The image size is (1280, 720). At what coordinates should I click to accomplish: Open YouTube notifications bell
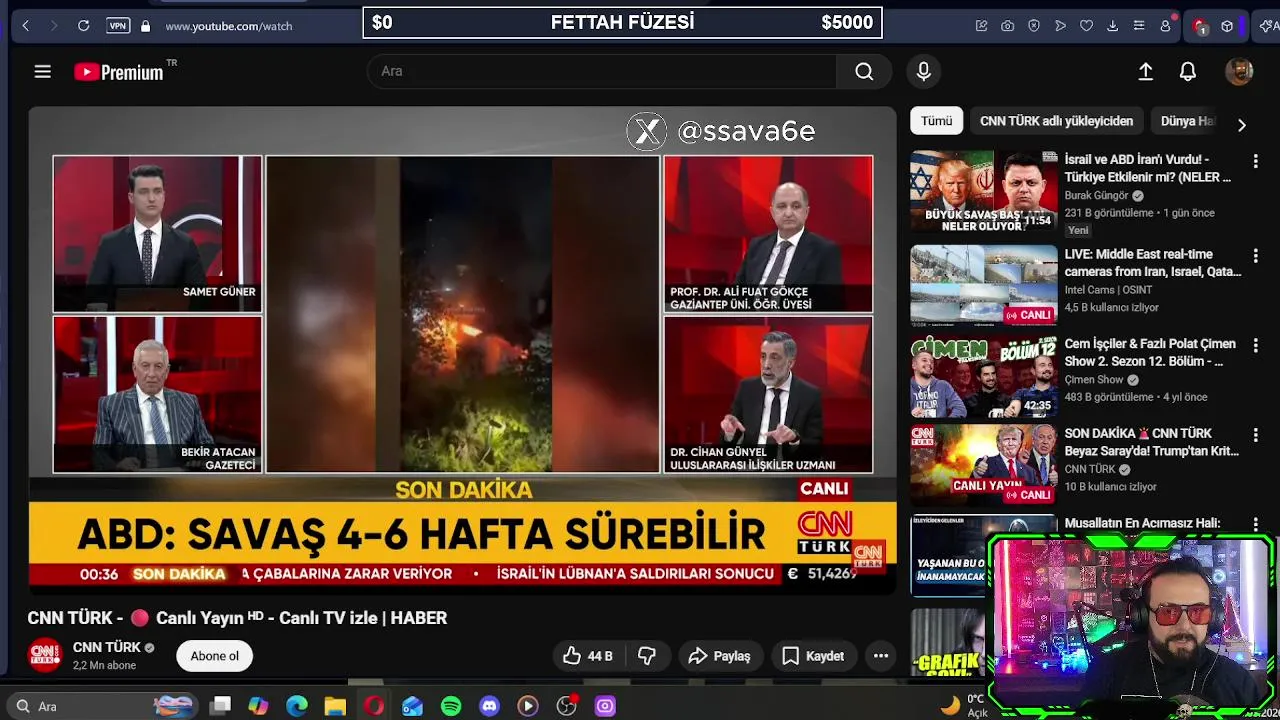(x=1188, y=71)
